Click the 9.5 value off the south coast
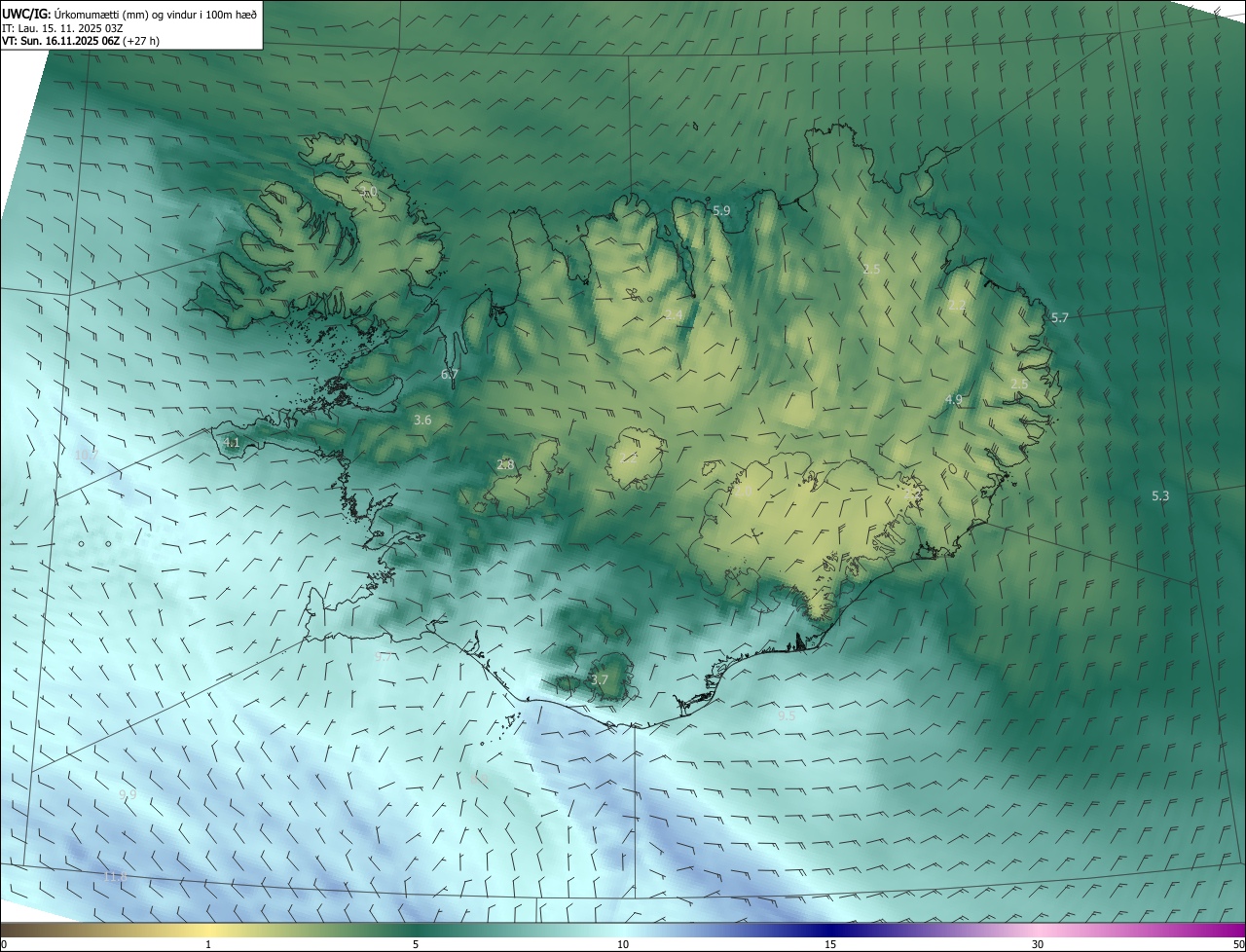 click(x=787, y=715)
